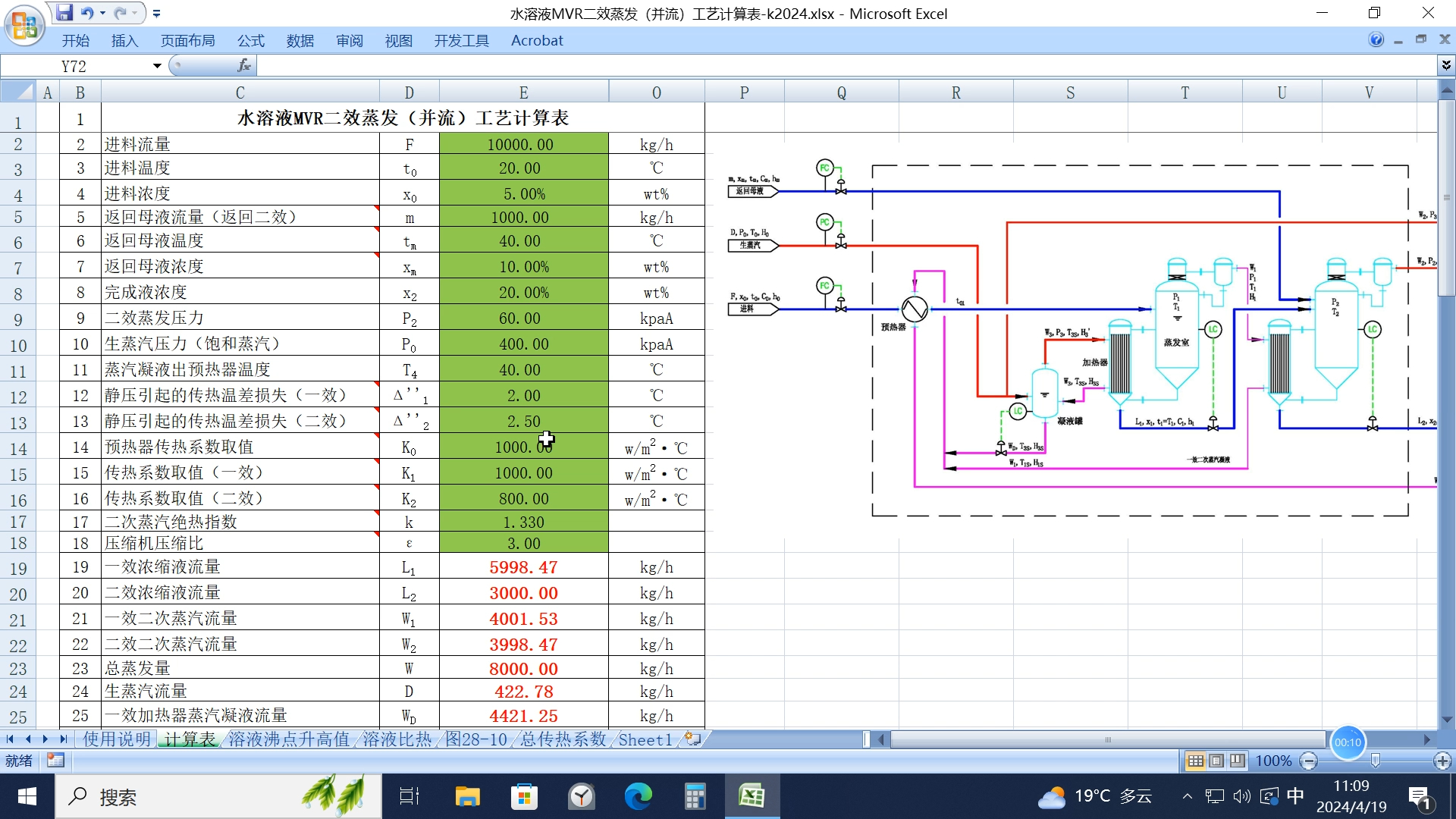This screenshot has height=819, width=1456.
Task: Expand the formula bar chevron
Action: click(x=1446, y=66)
